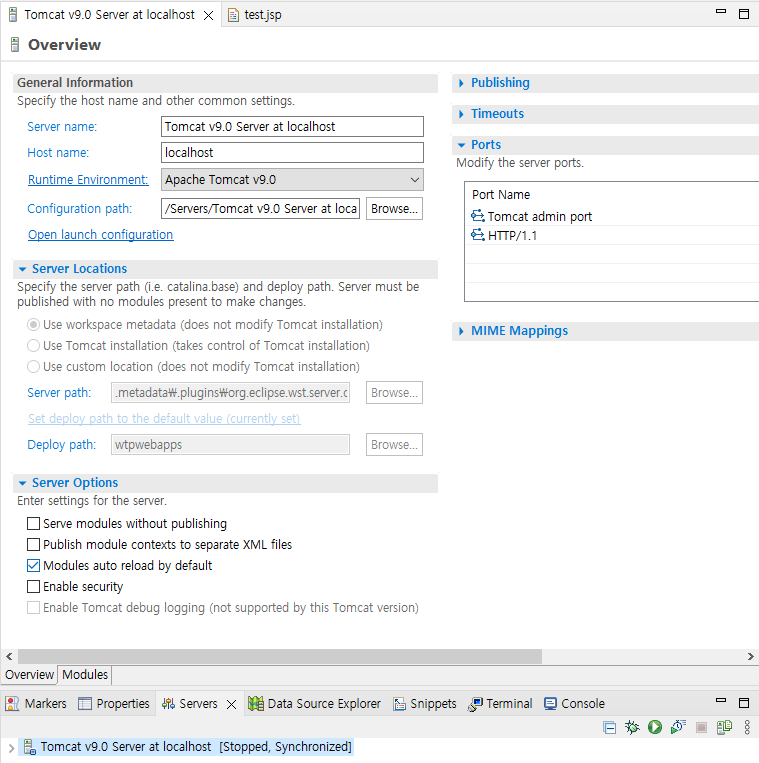Check Serve modules without publishing
This screenshot has height=763, width=759.
(33, 524)
